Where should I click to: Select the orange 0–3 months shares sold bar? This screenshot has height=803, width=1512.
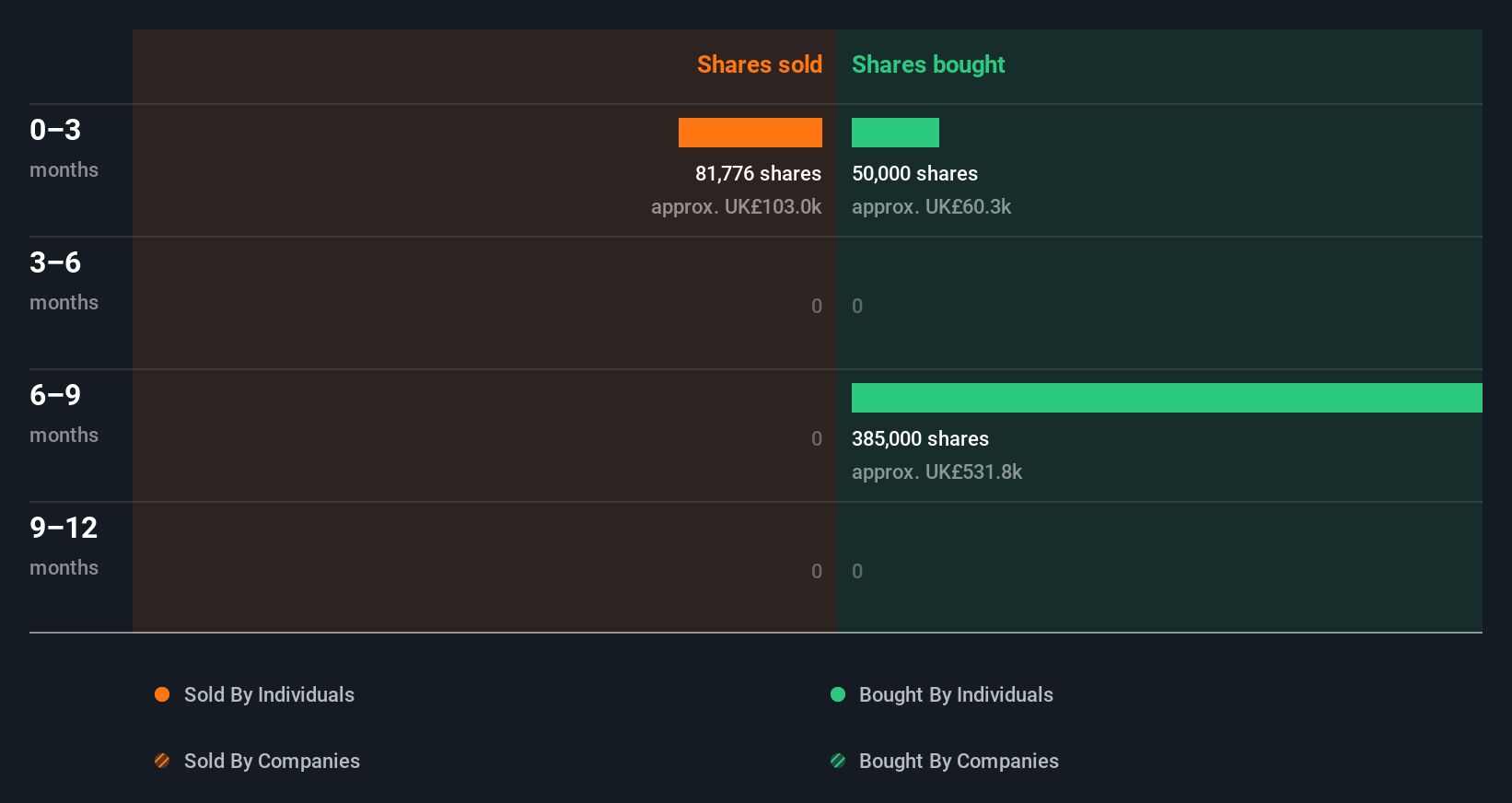tap(750, 133)
